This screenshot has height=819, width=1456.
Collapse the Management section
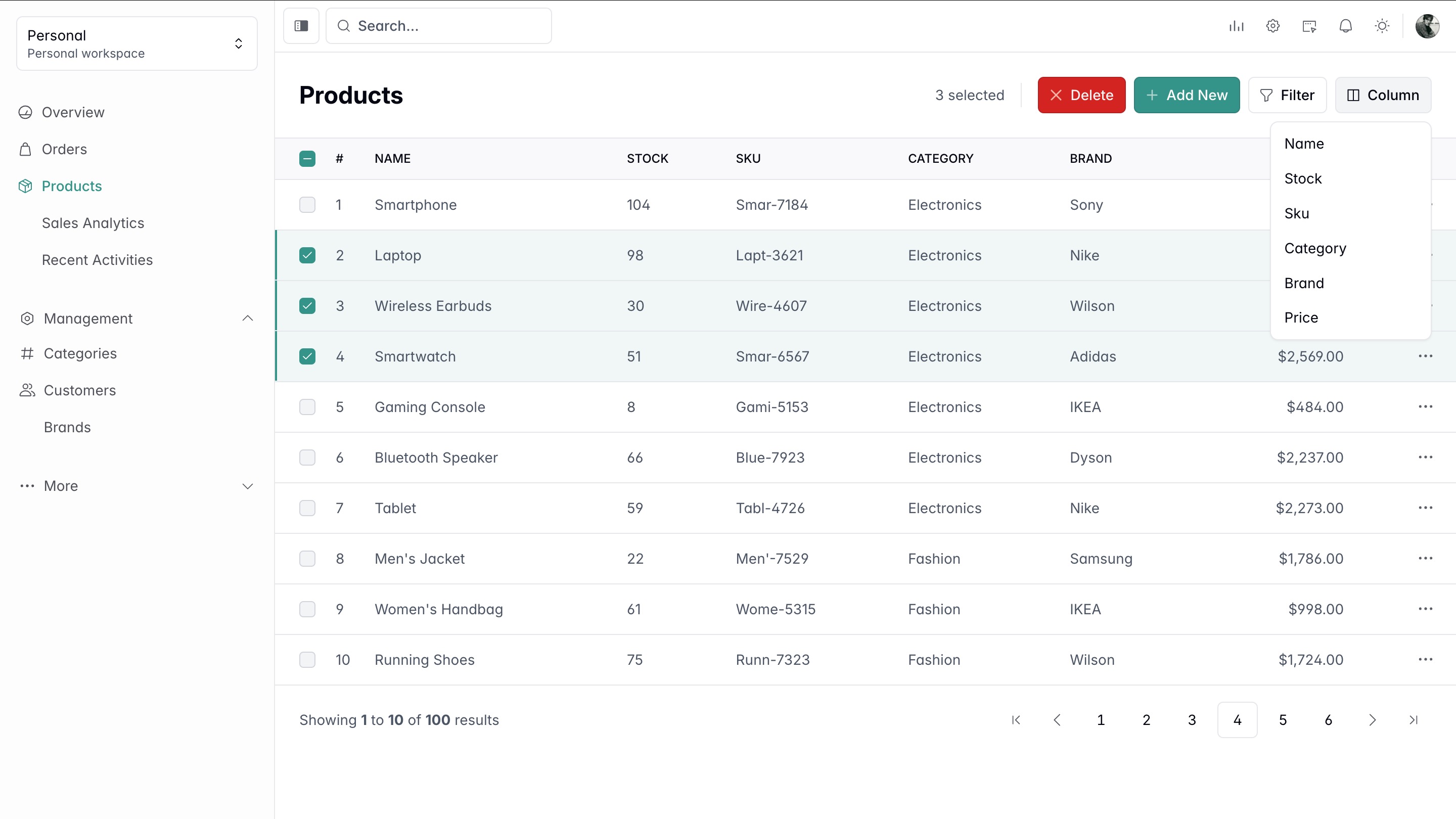pos(247,318)
